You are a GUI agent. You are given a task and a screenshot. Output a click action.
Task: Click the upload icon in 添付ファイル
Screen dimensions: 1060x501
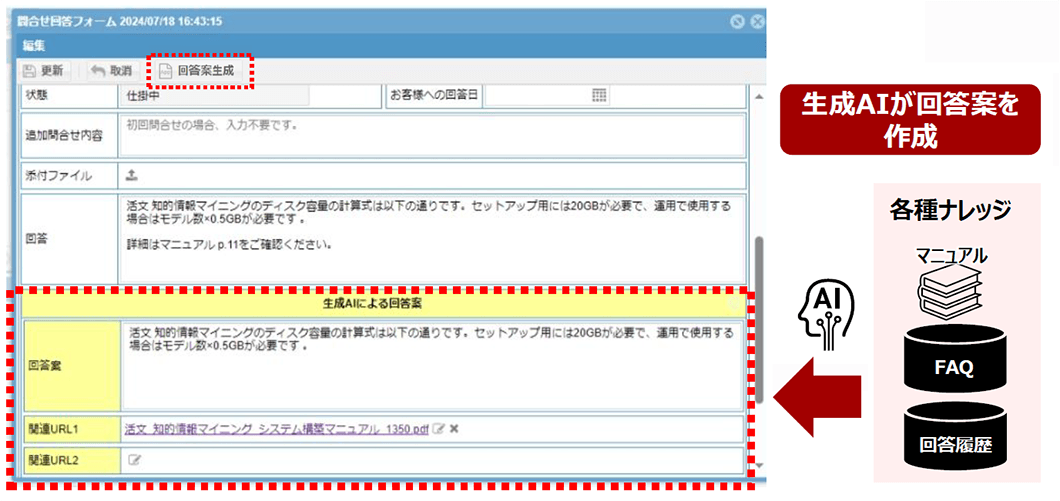pos(132,176)
